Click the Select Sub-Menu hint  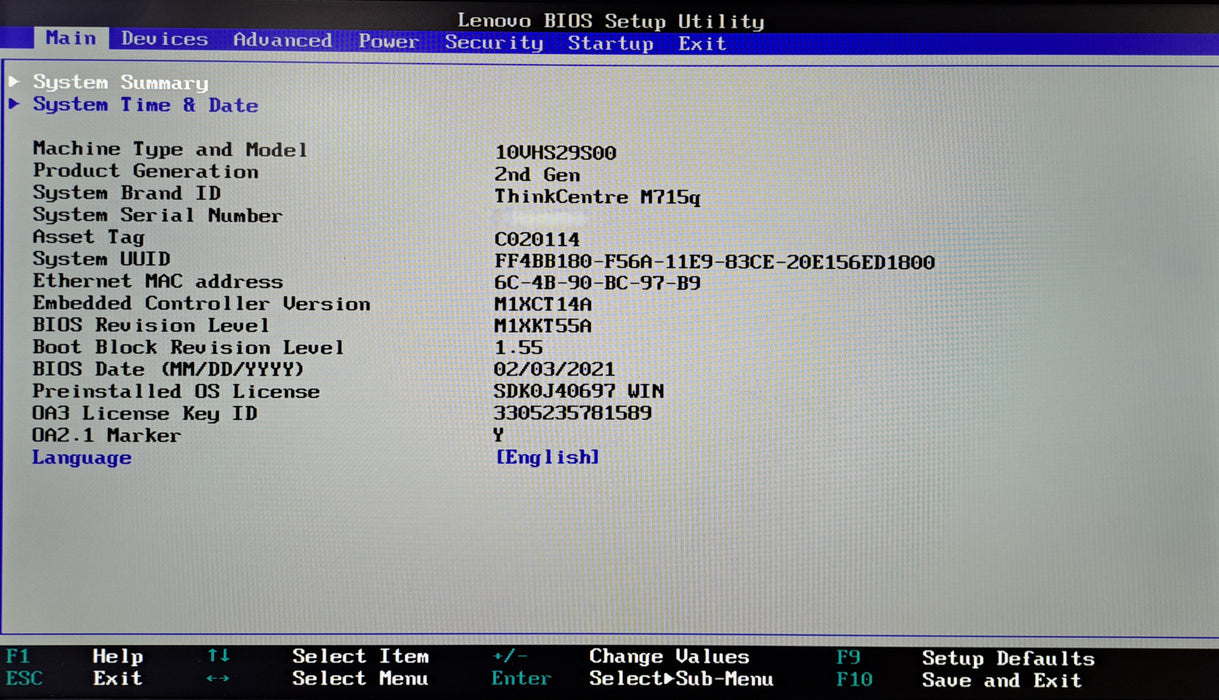click(681, 679)
